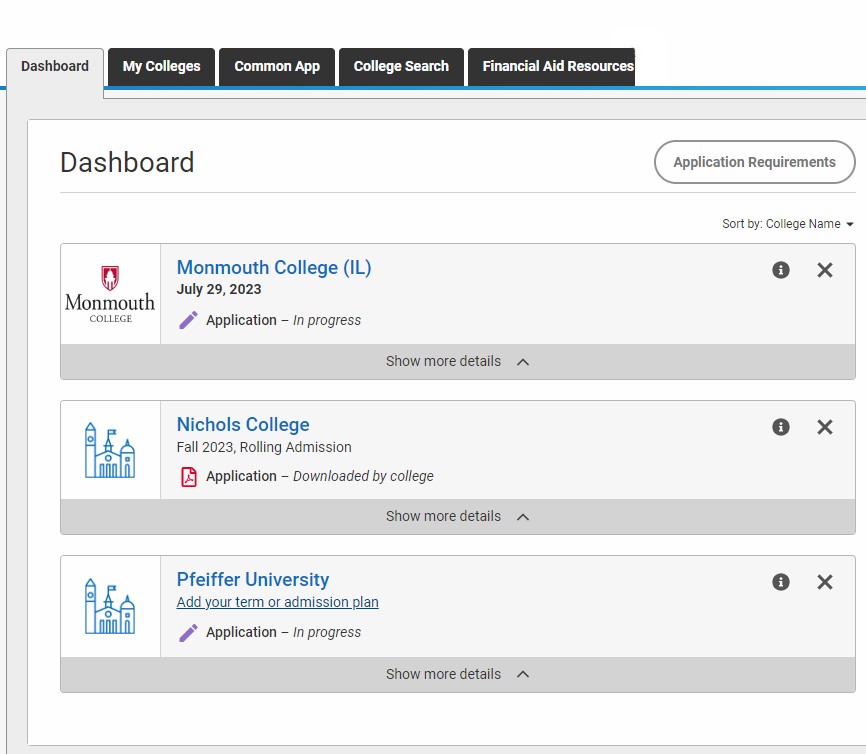Switch to the College Search tab
The width and height of the screenshot is (866, 754).
click(401, 67)
